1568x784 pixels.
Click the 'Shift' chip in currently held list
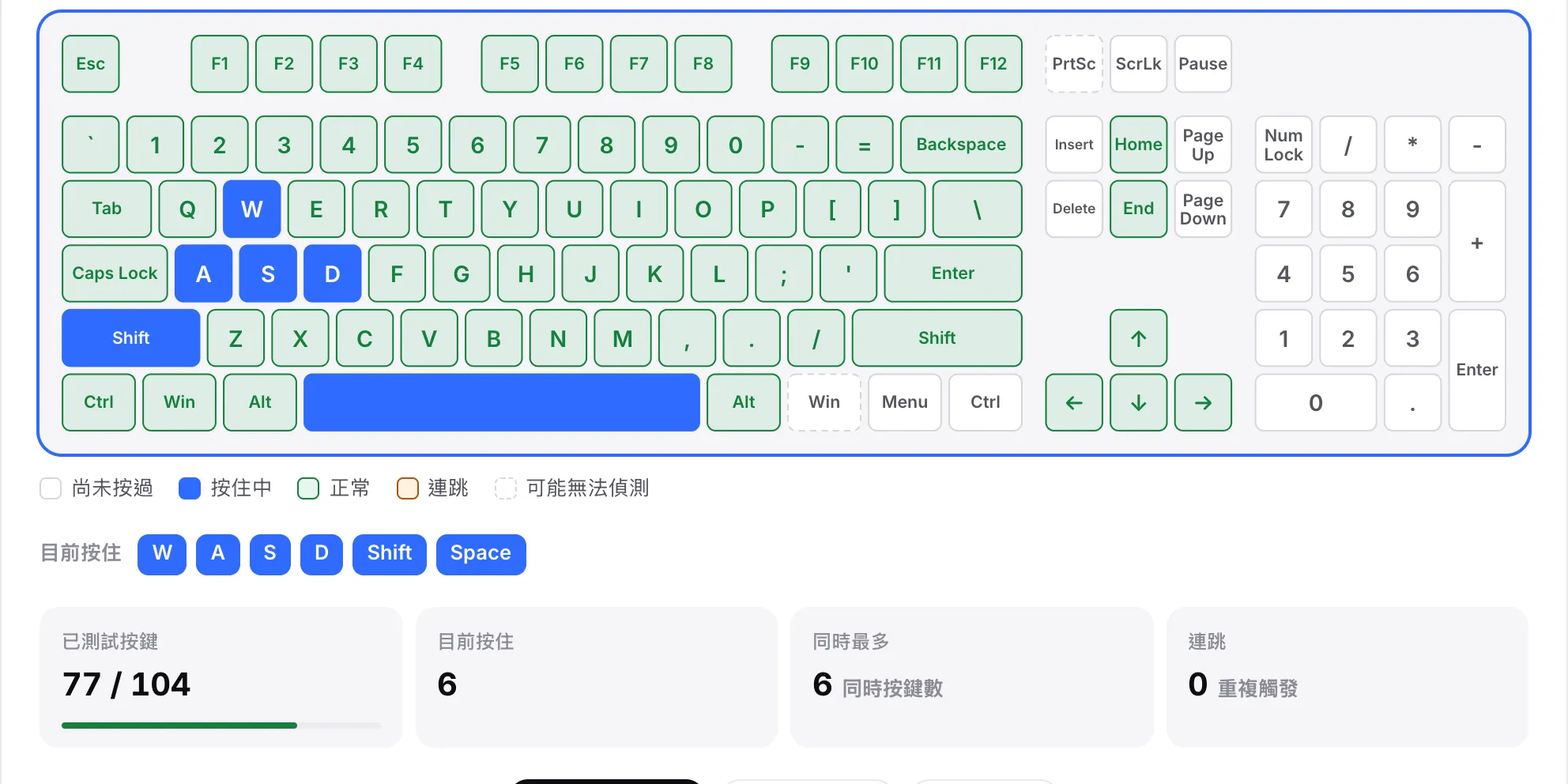[390, 554]
